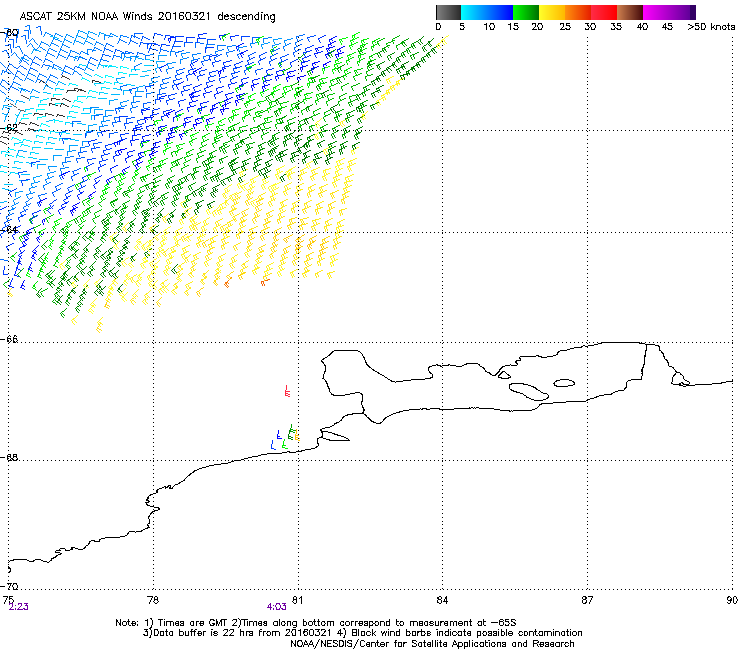Click the latitude label '-68'
The image size is (740, 650).
[9, 458]
